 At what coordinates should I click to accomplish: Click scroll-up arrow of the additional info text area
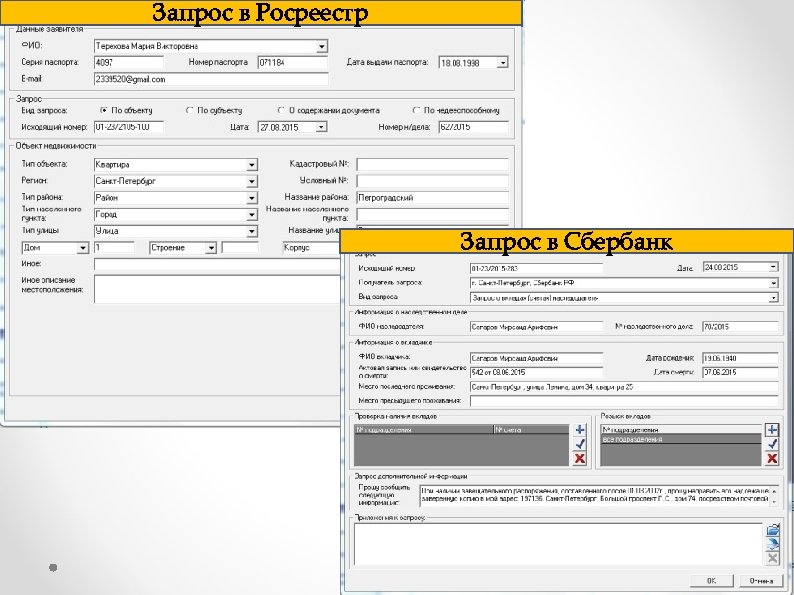[x=774, y=491]
